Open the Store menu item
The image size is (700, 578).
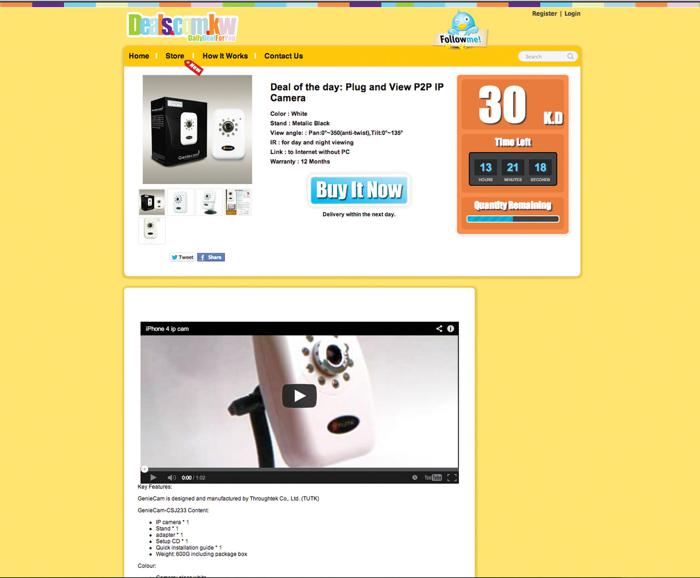coord(175,56)
